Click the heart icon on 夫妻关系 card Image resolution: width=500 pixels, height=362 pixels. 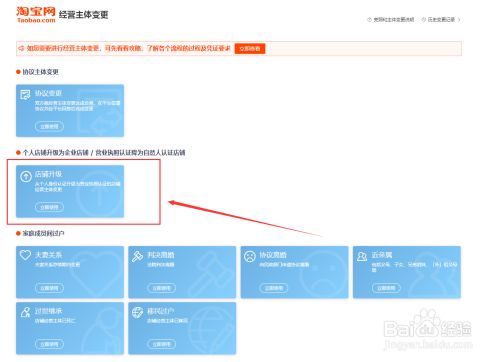[x=25, y=255]
